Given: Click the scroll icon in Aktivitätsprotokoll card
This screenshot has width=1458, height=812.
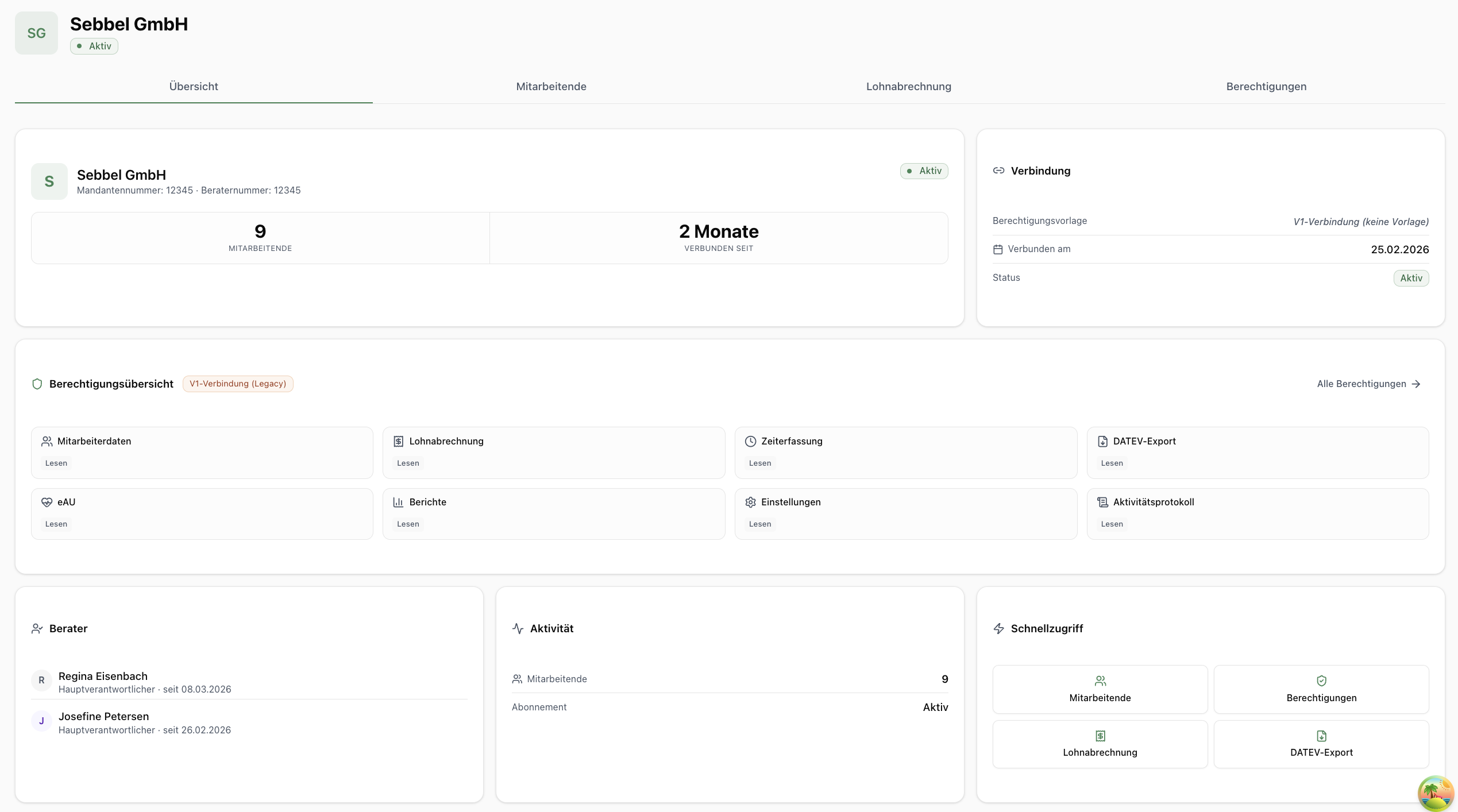Looking at the screenshot, I should [1103, 502].
